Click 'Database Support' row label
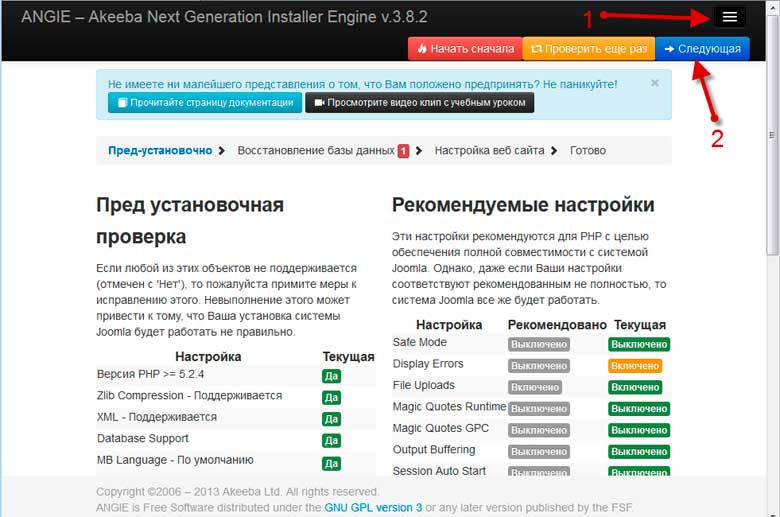 pos(143,438)
